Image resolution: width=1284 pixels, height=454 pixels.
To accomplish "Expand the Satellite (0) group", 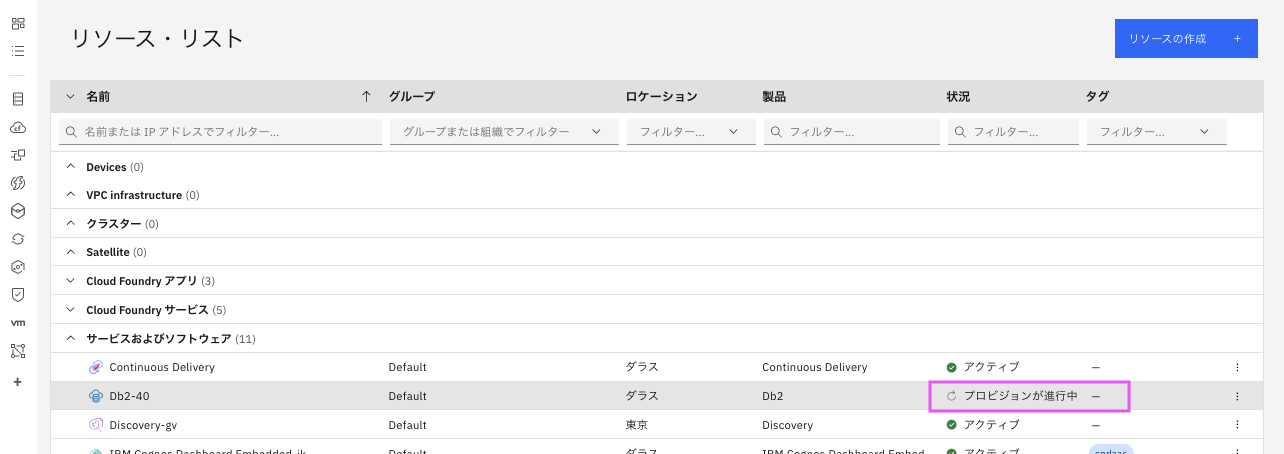I will click(70, 252).
